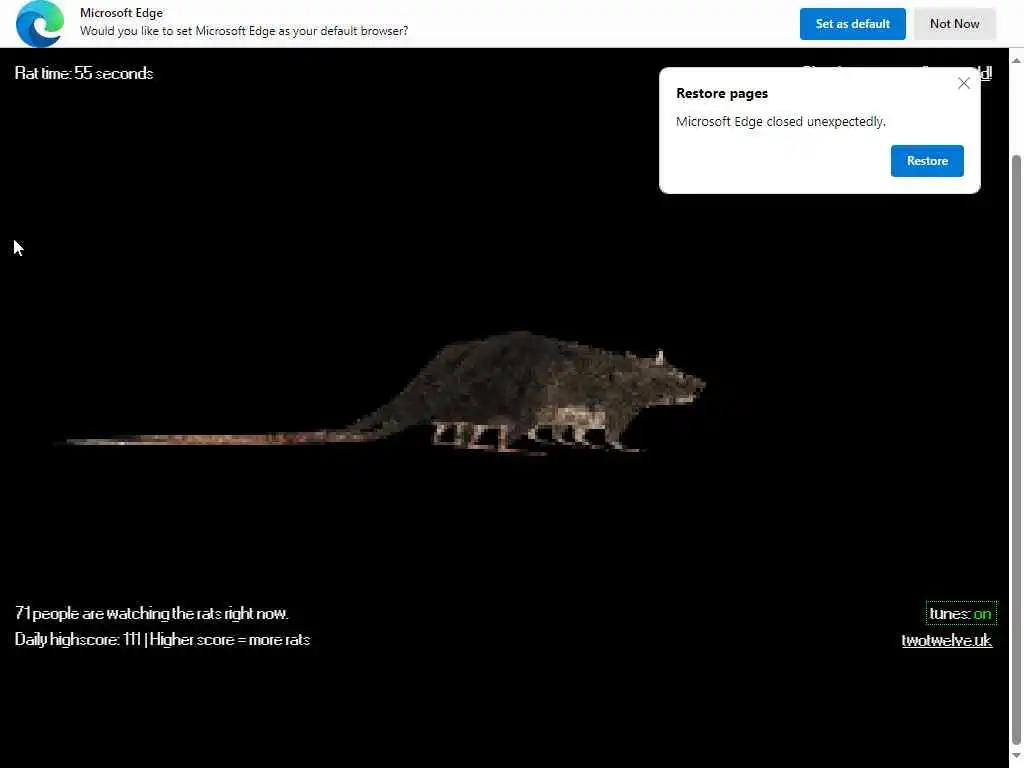Close the Restore pages popup
This screenshot has width=1024, height=768.
tap(963, 83)
